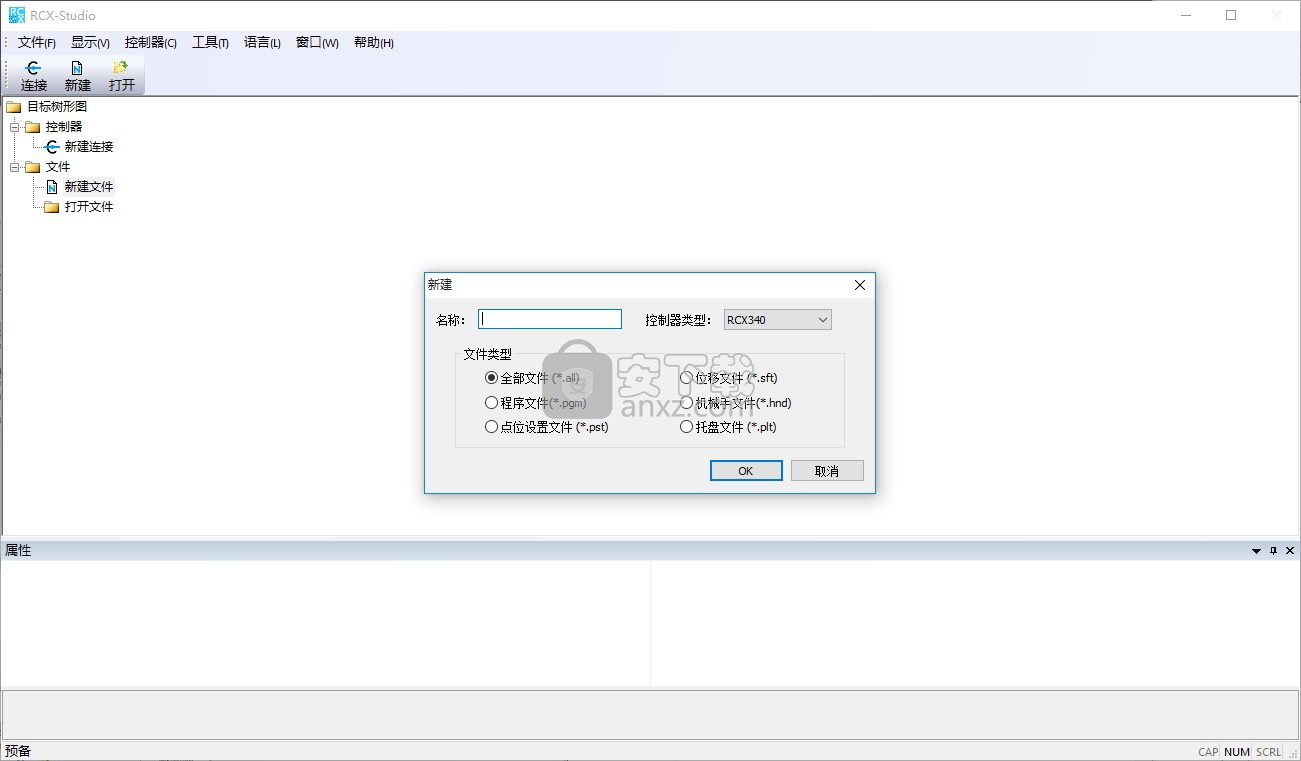Screen dimensions: 1301x761
Task: Select 托盘文件 (*.plt) radio button
Action: (x=686, y=427)
